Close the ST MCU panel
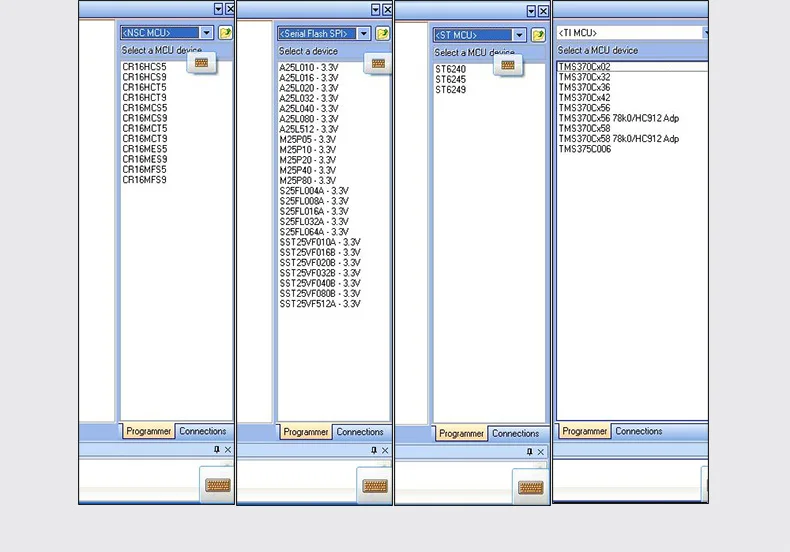The width and height of the screenshot is (790, 552). click(543, 11)
